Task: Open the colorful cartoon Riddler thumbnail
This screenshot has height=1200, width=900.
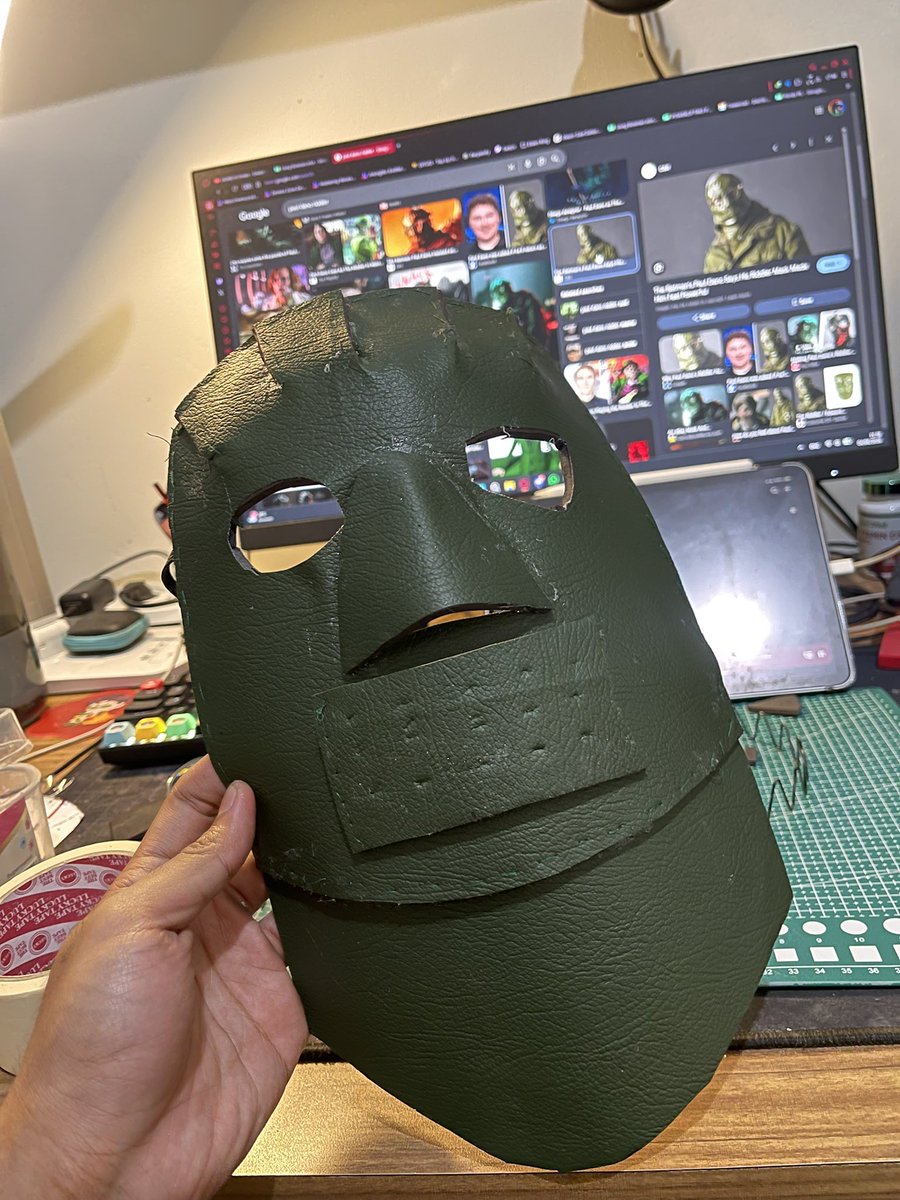Action: [x=628, y=379]
